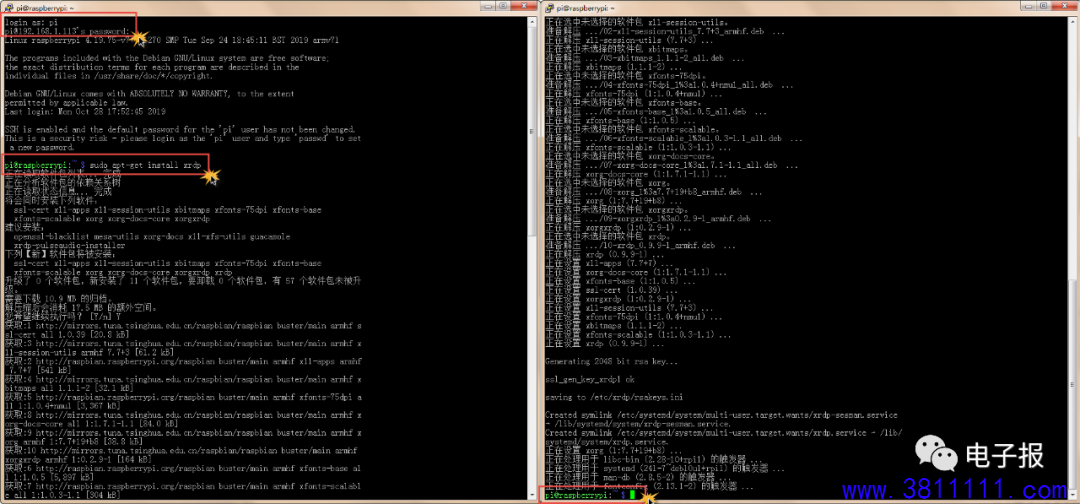Click 'ssl_gen_key_xrdp1 ok' line
Screen dimensions: 1080x504
(x=590, y=379)
